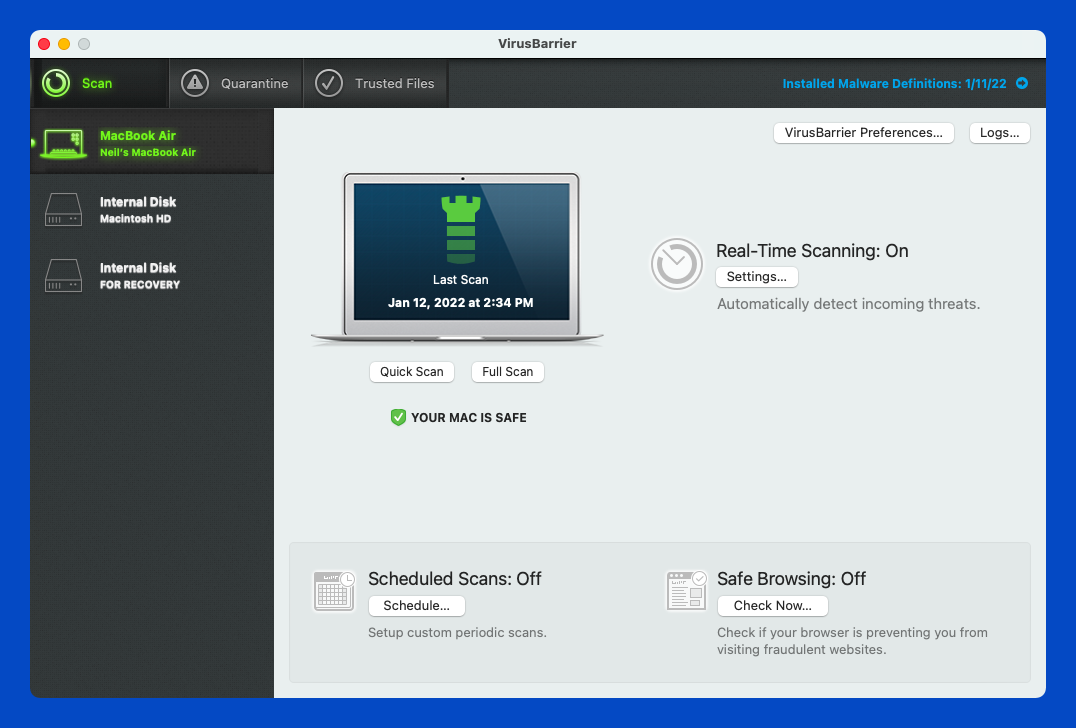The height and width of the screenshot is (728, 1076).
Task: Click the green shield safe icon
Action: pyautogui.click(x=398, y=417)
